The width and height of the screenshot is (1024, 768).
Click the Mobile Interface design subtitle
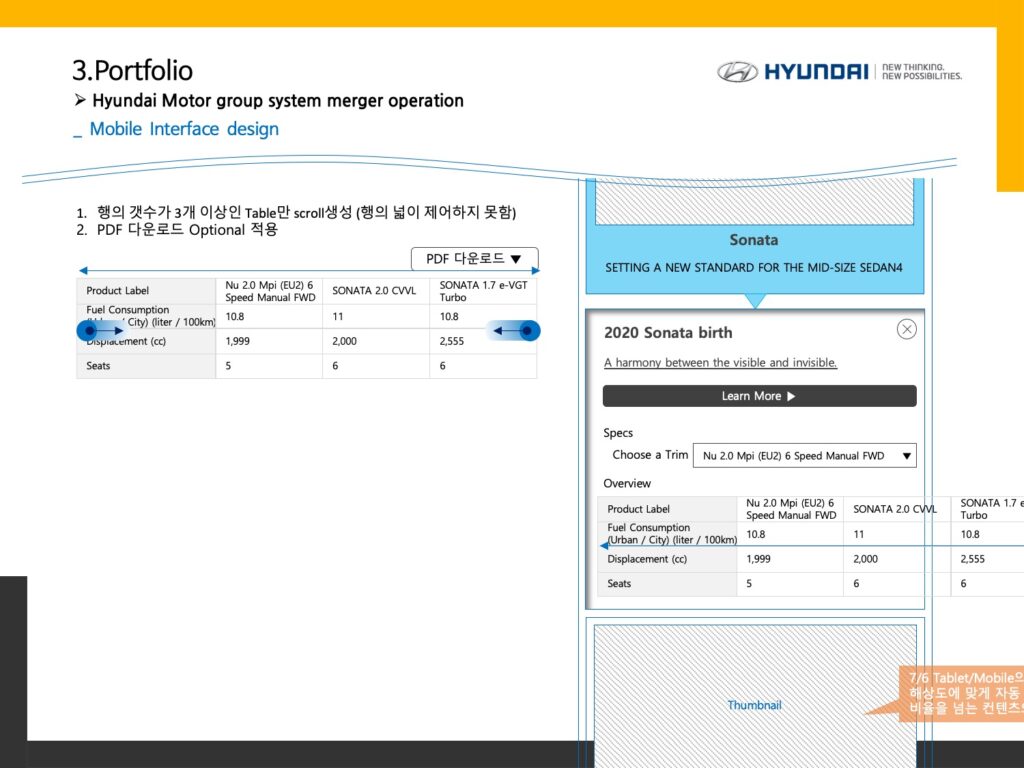[x=184, y=129]
